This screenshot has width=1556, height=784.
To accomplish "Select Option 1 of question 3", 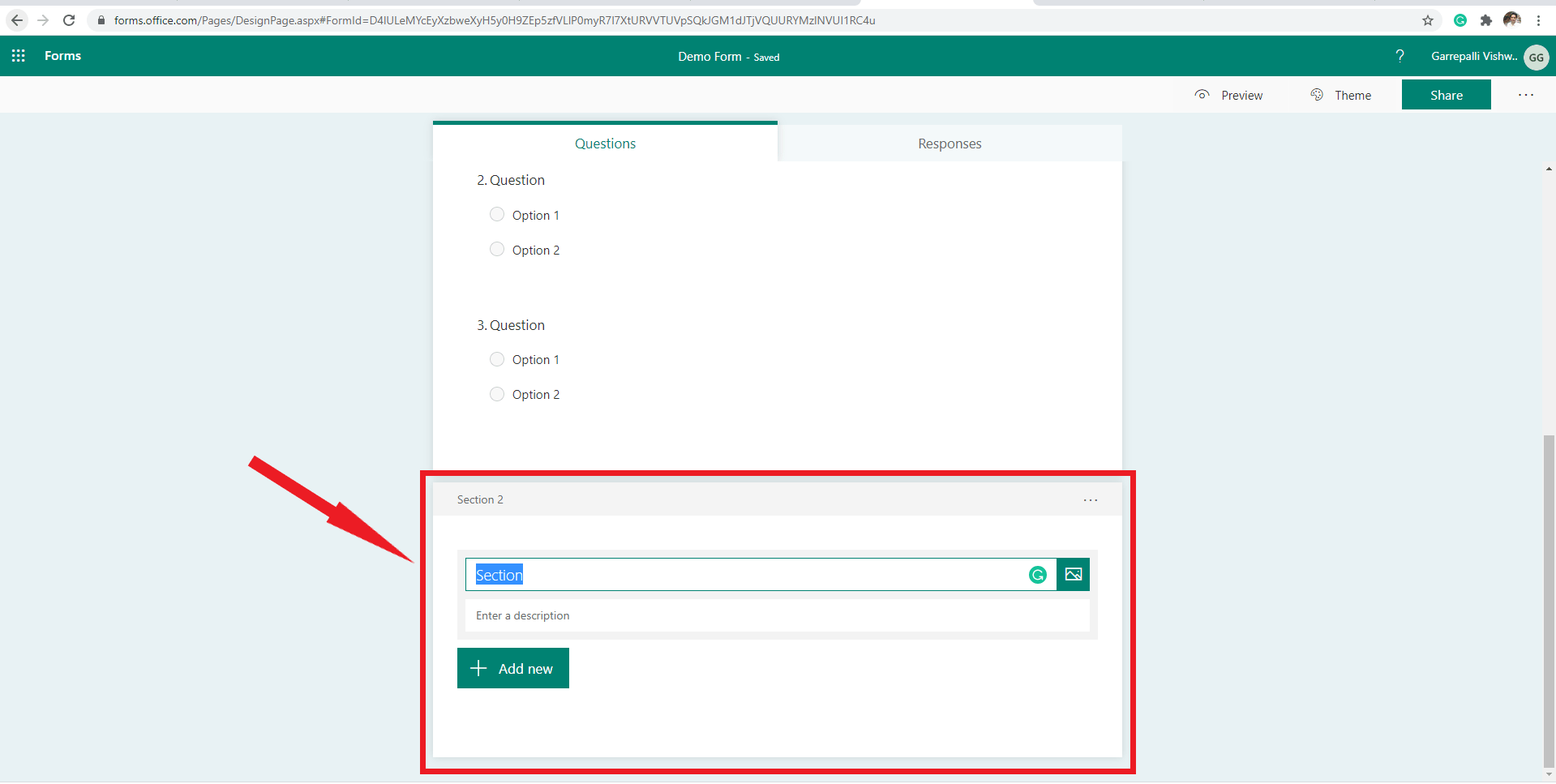I will 497,359.
